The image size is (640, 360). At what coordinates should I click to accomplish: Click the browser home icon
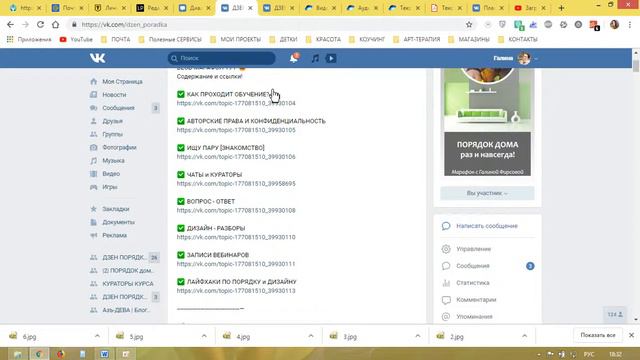(56, 24)
